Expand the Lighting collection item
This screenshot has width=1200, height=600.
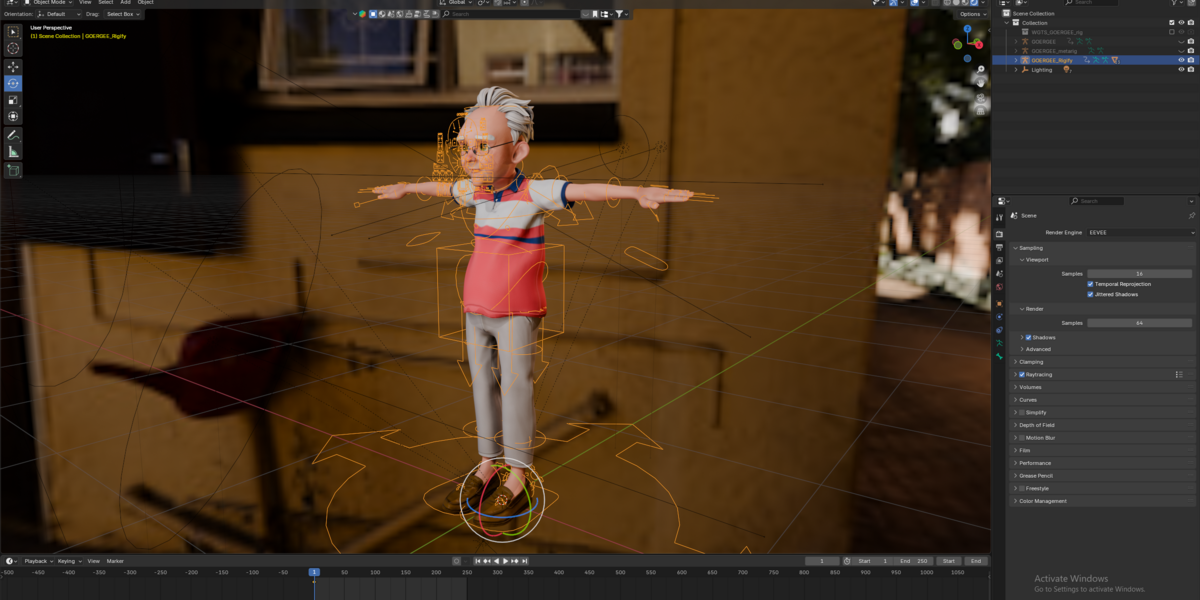click(x=1016, y=70)
